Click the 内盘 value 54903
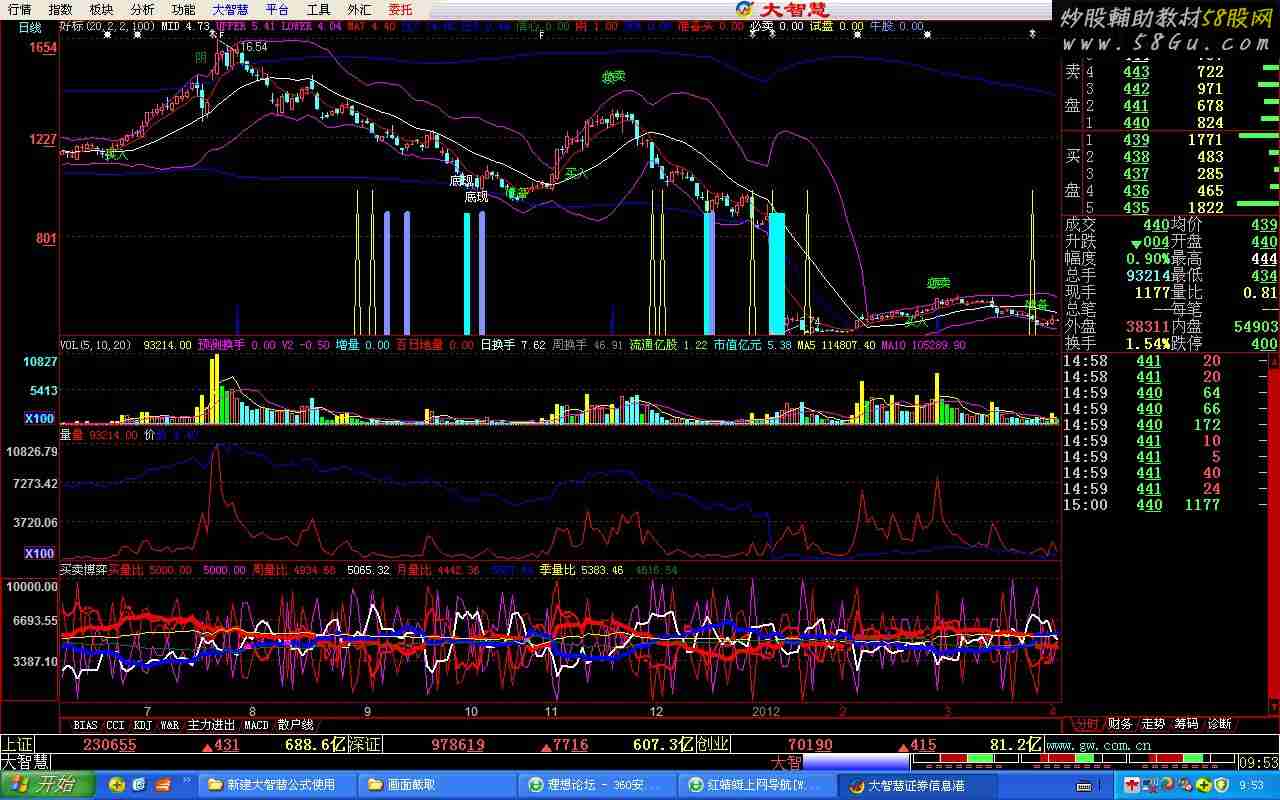Viewport: 1280px width, 800px height. [x=1256, y=326]
